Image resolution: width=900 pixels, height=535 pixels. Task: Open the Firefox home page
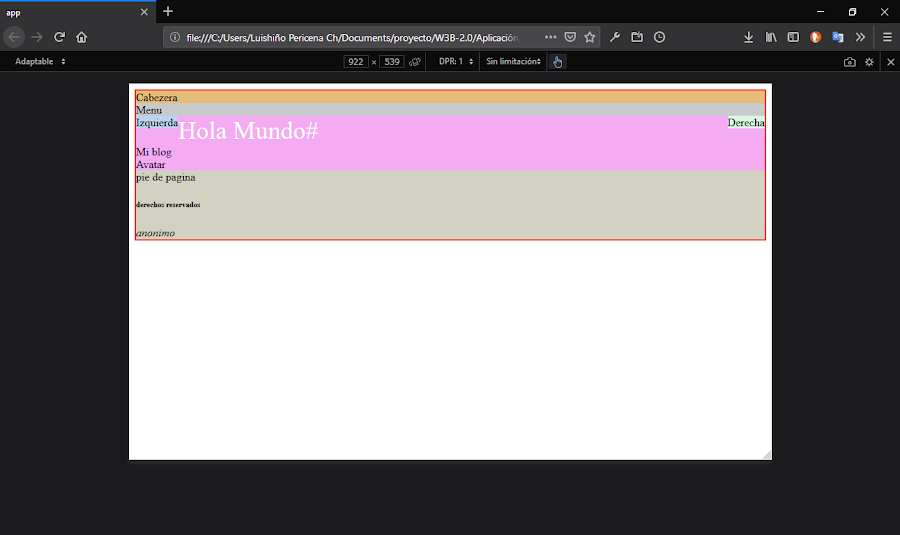[82, 37]
